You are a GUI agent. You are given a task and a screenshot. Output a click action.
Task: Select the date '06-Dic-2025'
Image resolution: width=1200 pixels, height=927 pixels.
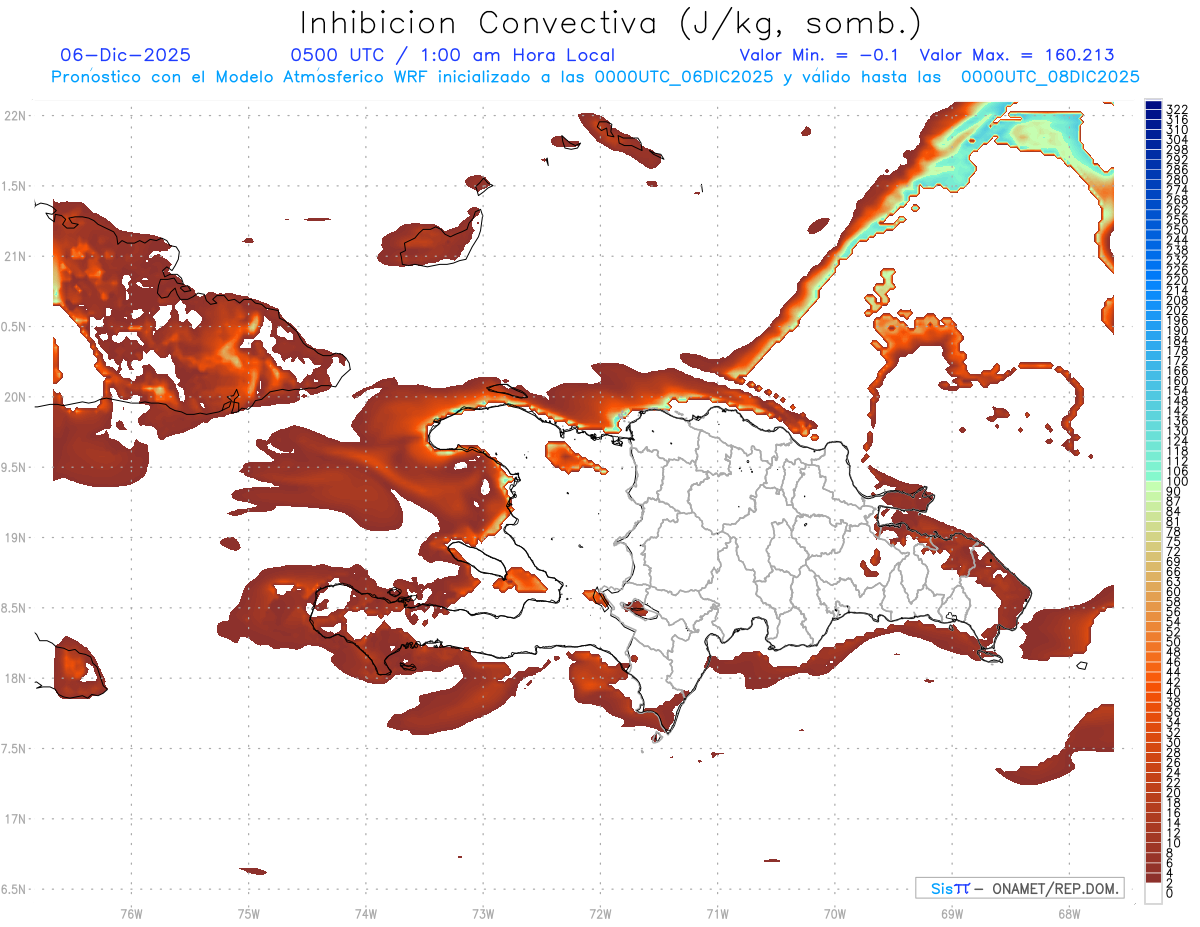pos(125,56)
